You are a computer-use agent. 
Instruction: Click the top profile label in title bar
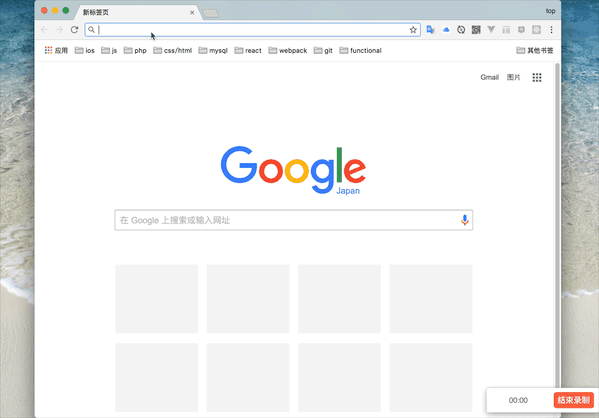(x=550, y=11)
